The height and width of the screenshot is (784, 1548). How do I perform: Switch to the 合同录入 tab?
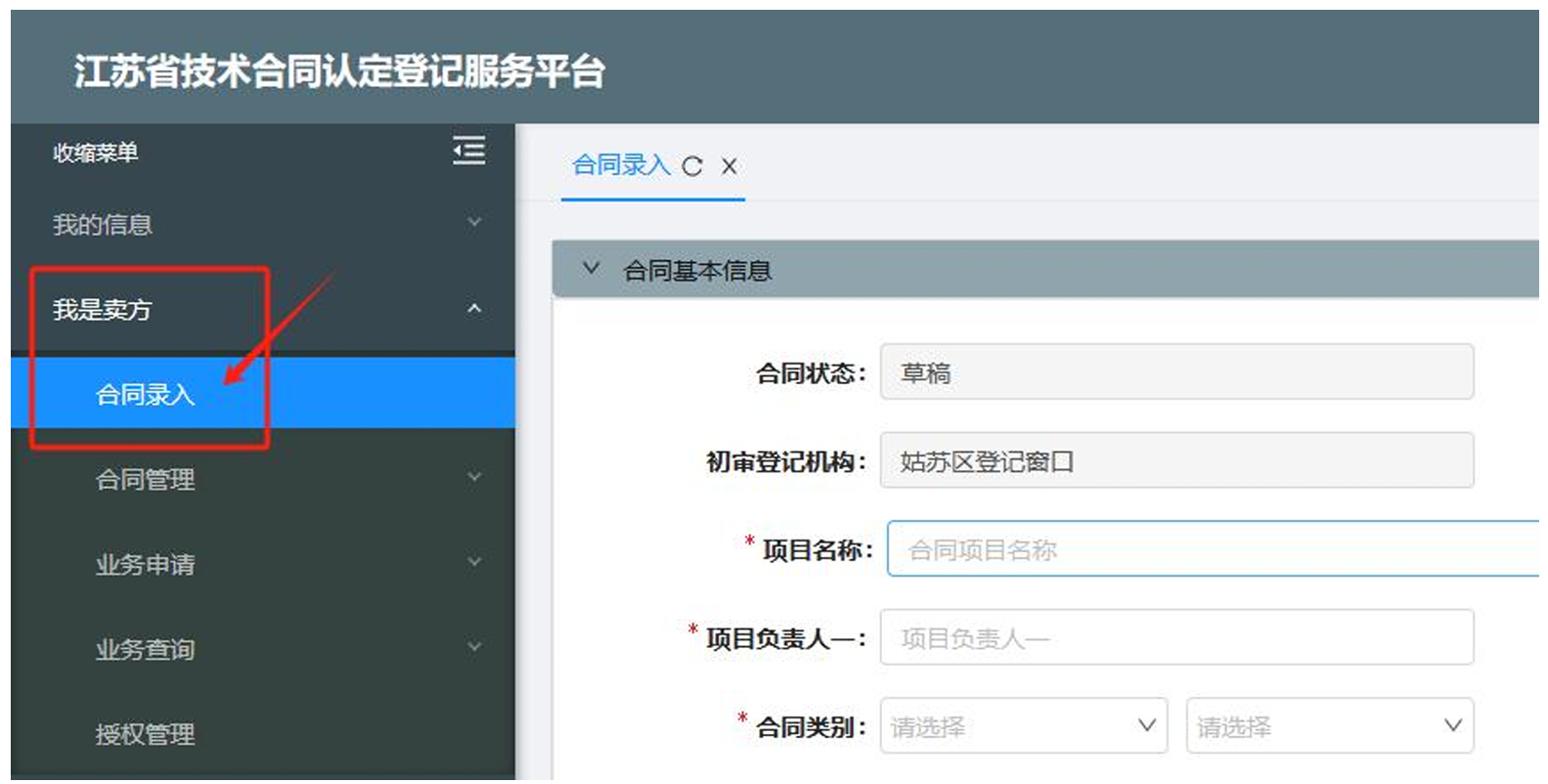[x=621, y=165]
